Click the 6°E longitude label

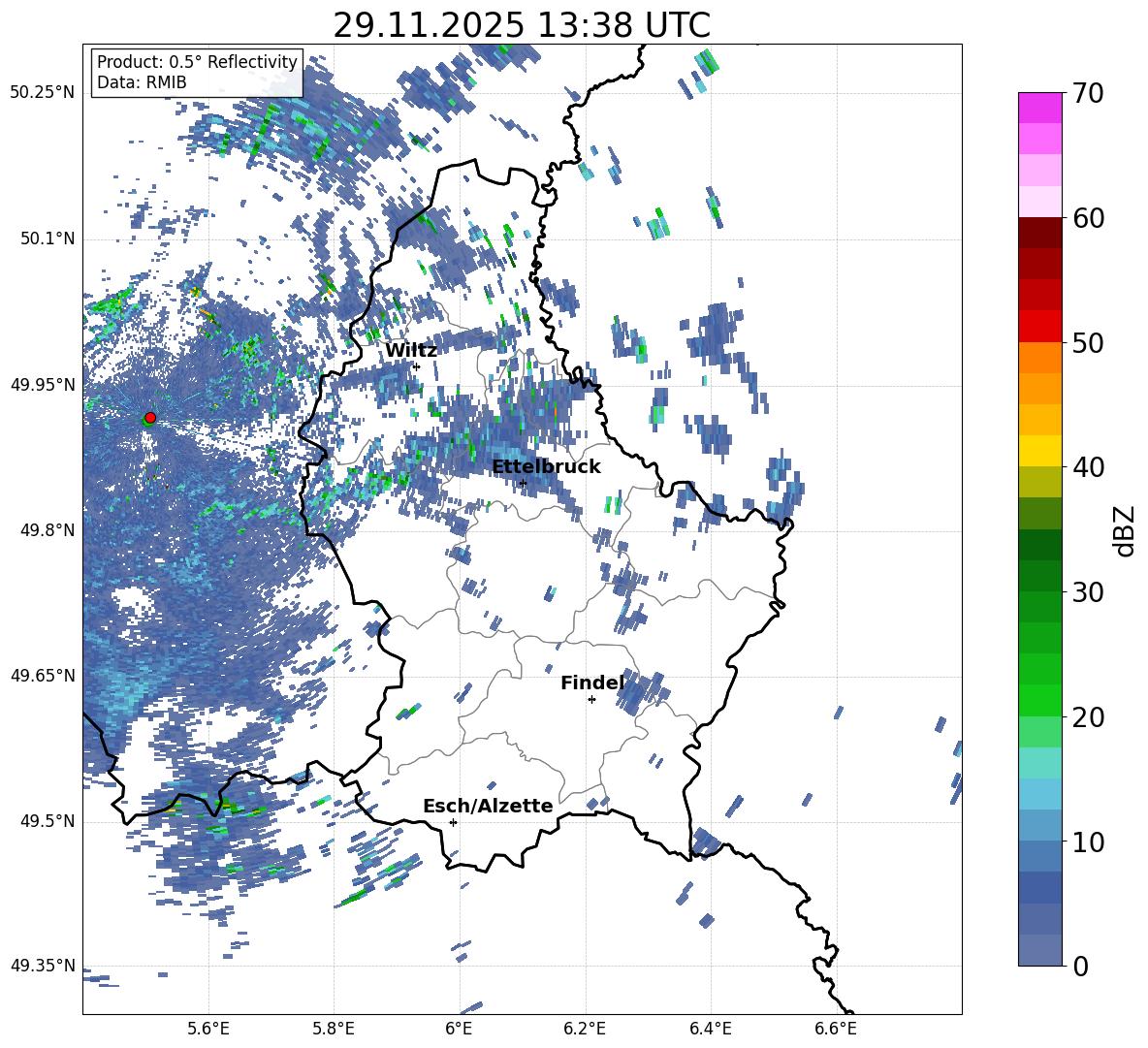pyautogui.click(x=459, y=1029)
